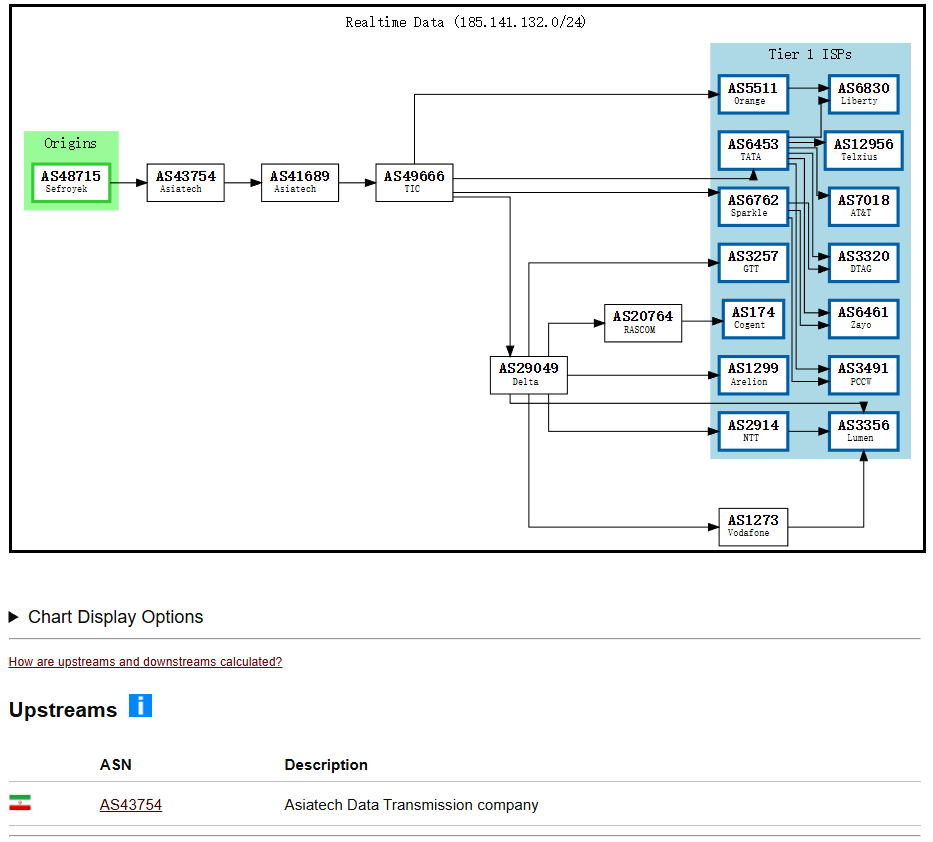Image resolution: width=933 pixels, height=842 pixels.
Task: Click the AS2914 NTT node
Action: (752, 431)
